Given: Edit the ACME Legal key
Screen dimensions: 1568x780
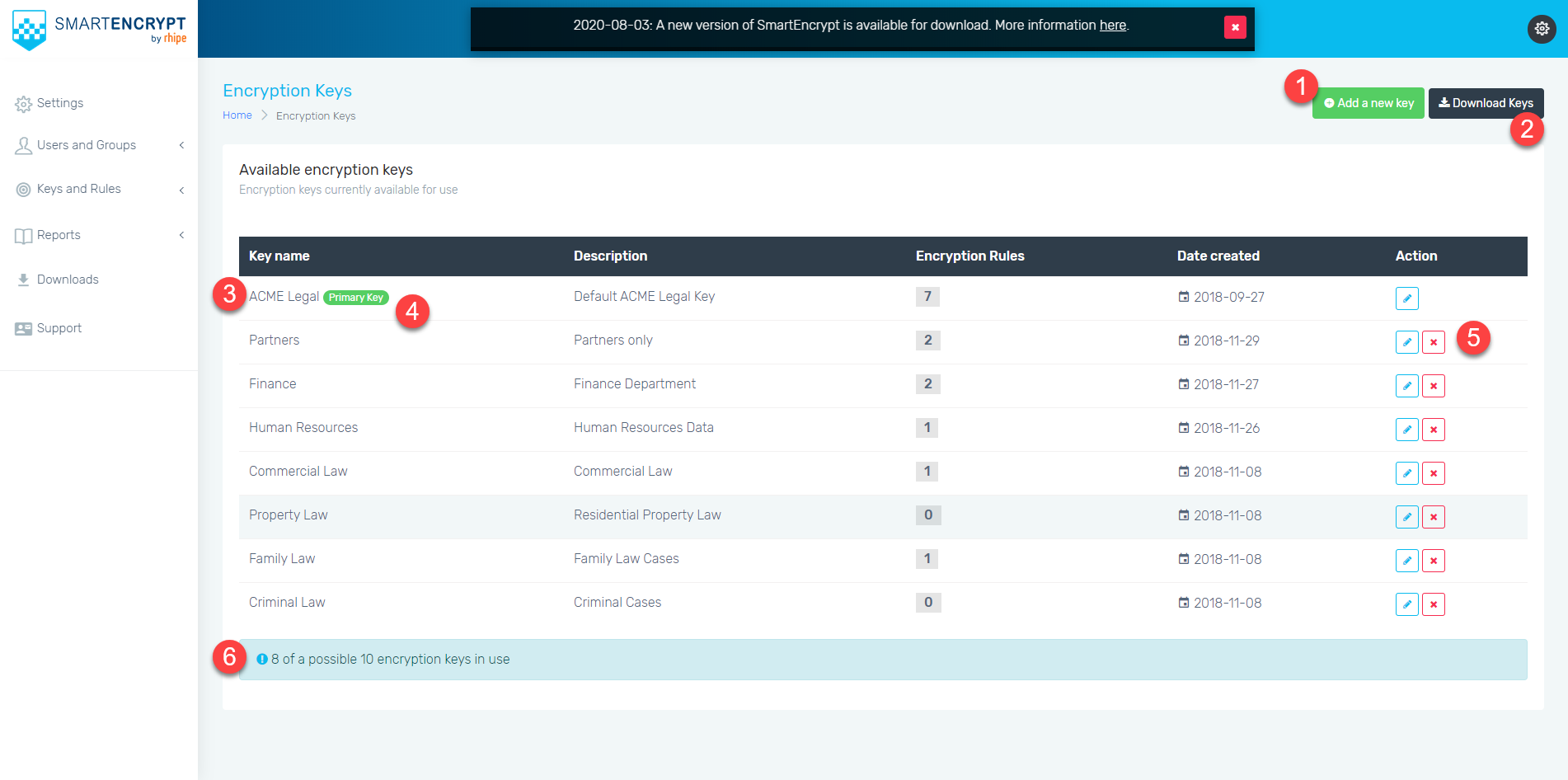Looking at the screenshot, I should pyautogui.click(x=1406, y=298).
